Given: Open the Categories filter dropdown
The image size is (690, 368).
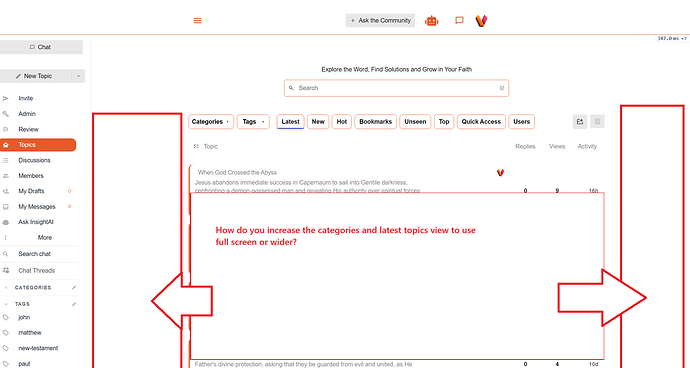Looking at the screenshot, I should [211, 122].
